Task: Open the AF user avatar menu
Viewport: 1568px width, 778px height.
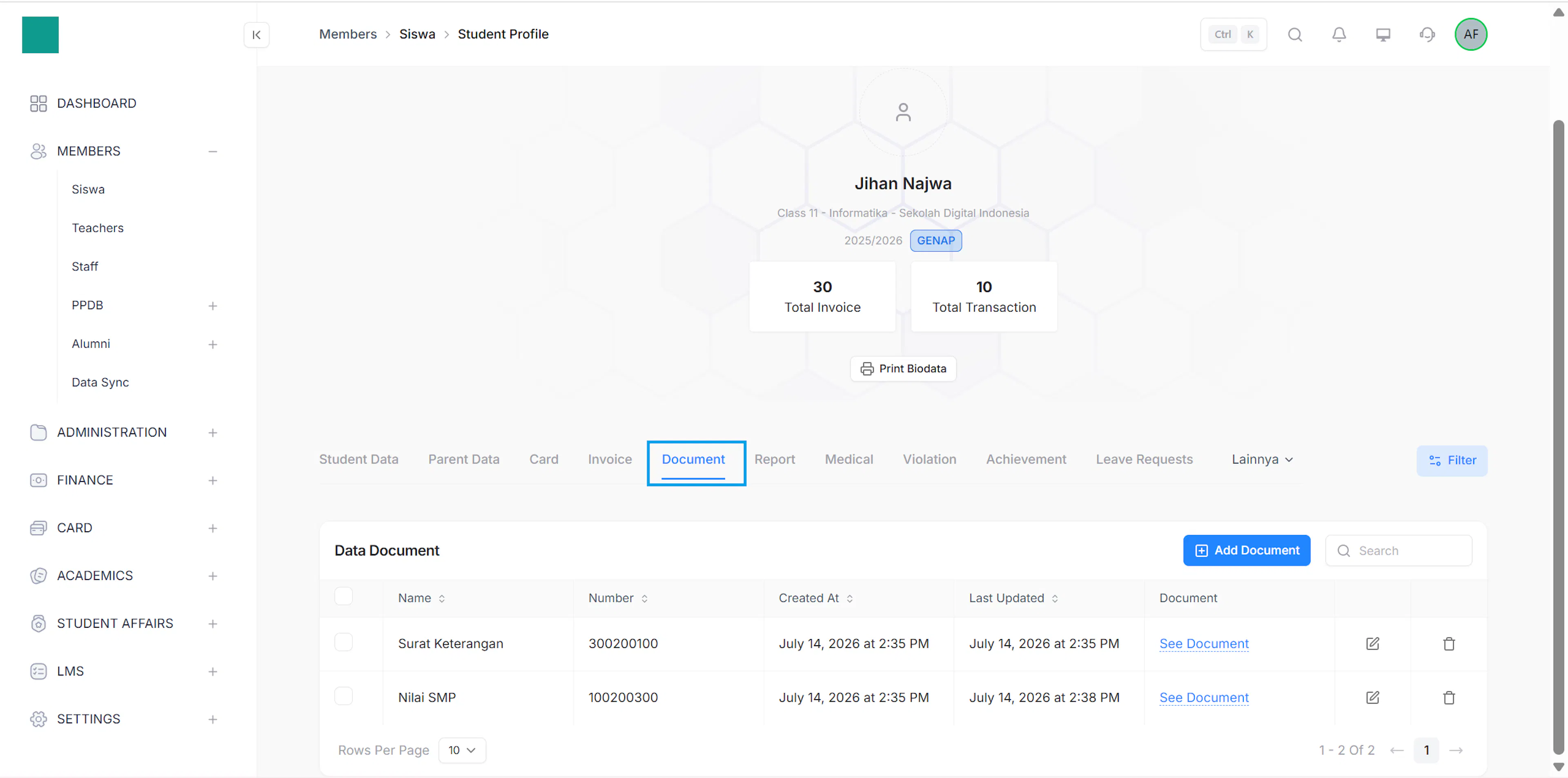Action: point(1470,34)
